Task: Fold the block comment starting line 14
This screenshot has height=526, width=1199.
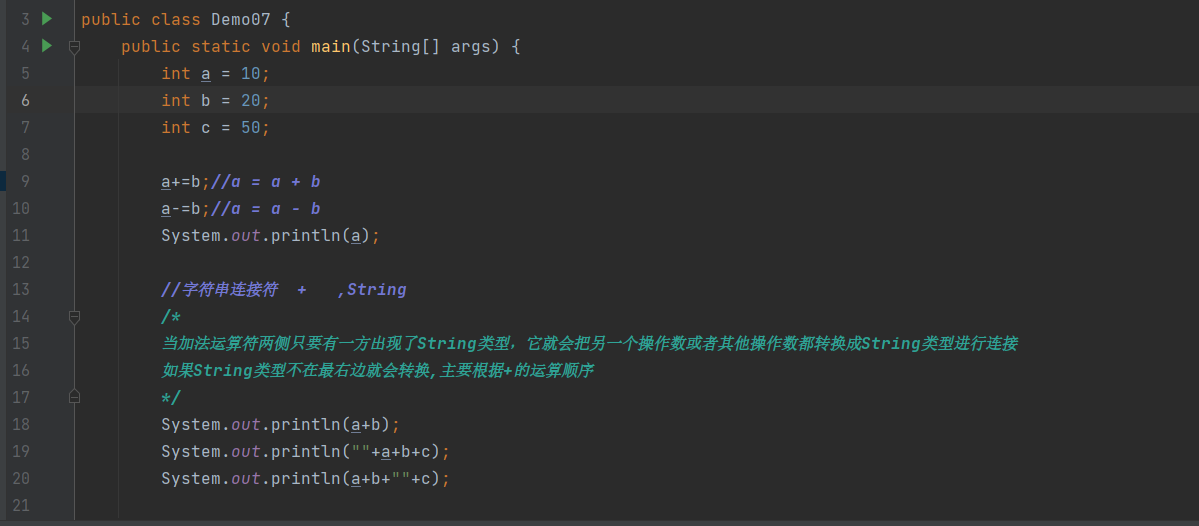Action: [74, 316]
